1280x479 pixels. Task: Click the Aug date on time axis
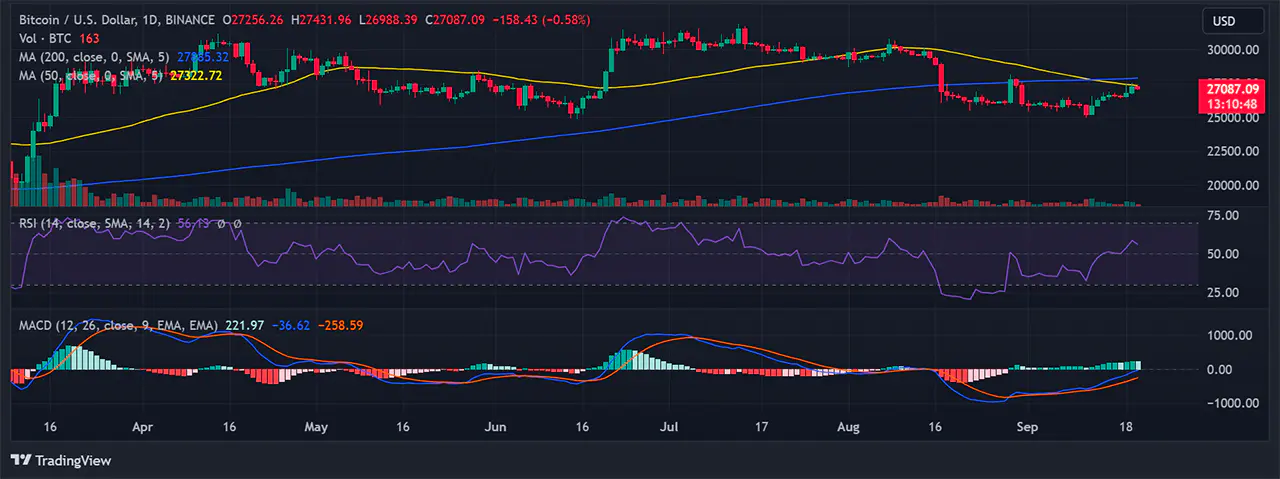pyautogui.click(x=848, y=426)
